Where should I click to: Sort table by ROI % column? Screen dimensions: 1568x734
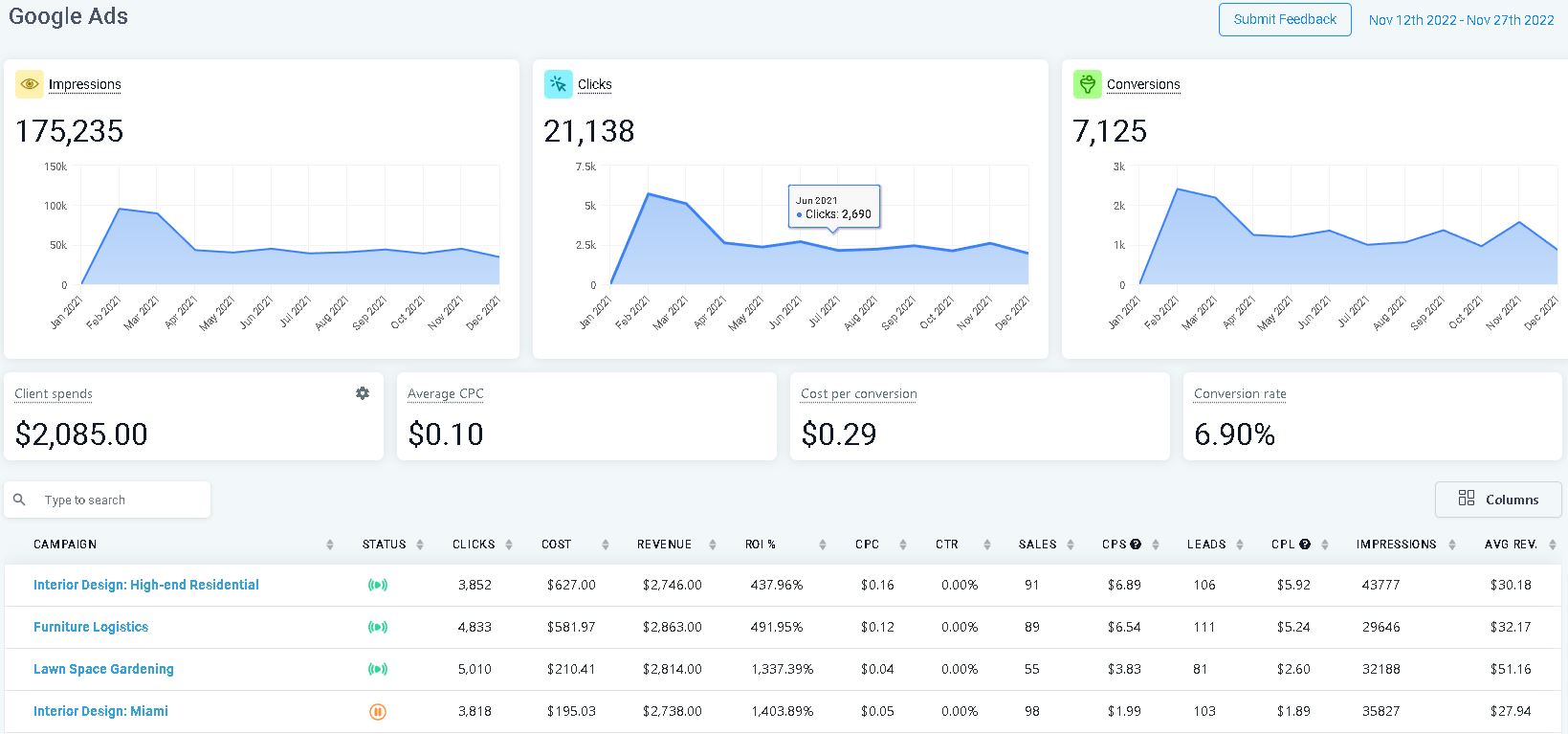pyautogui.click(x=823, y=545)
